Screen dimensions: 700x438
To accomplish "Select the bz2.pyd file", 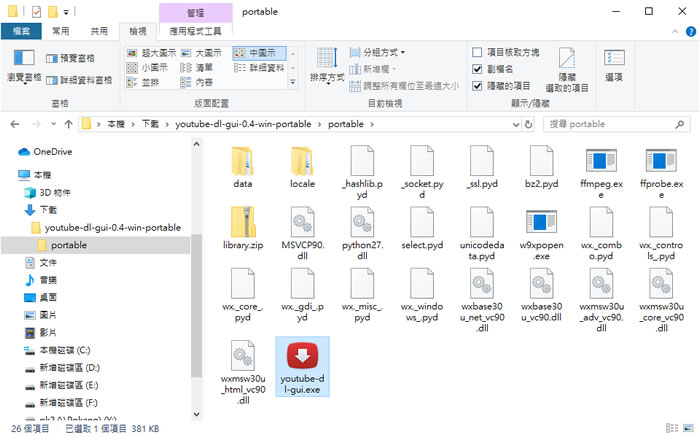I will [x=542, y=167].
